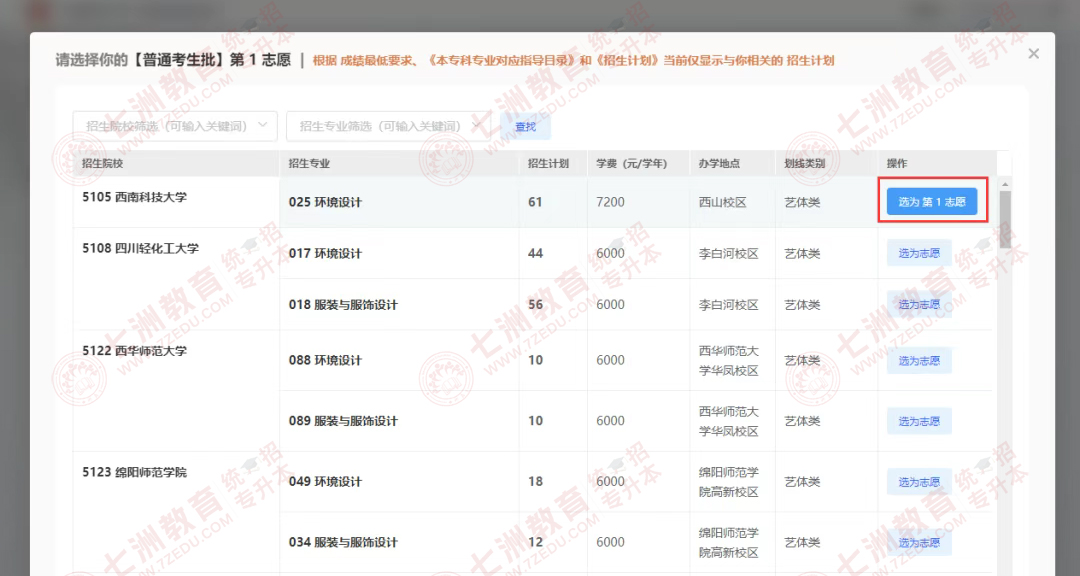The width and height of the screenshot is (1080, 576).
Task: Click the table's vertical scrollbar thumb
Action: (x=1005, y=219)
